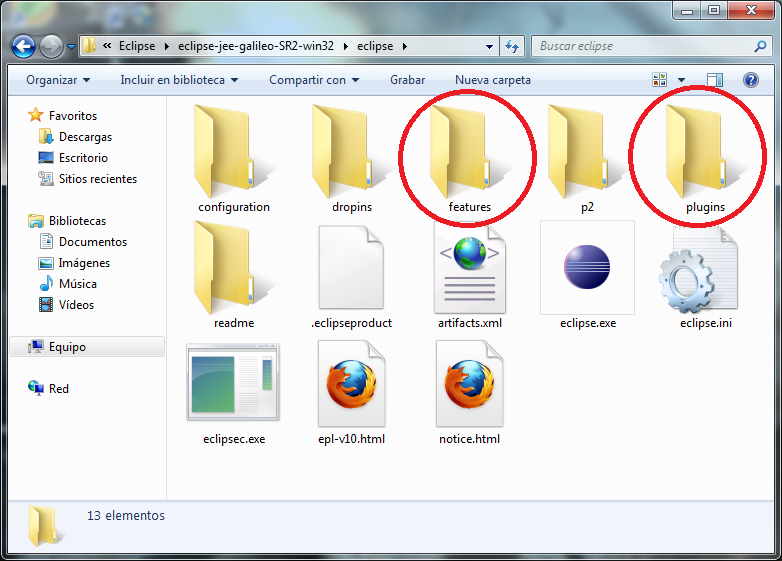The image size is (782, 561).
Task: Select the eclipse.ini settings file icon
Action: 698,270
